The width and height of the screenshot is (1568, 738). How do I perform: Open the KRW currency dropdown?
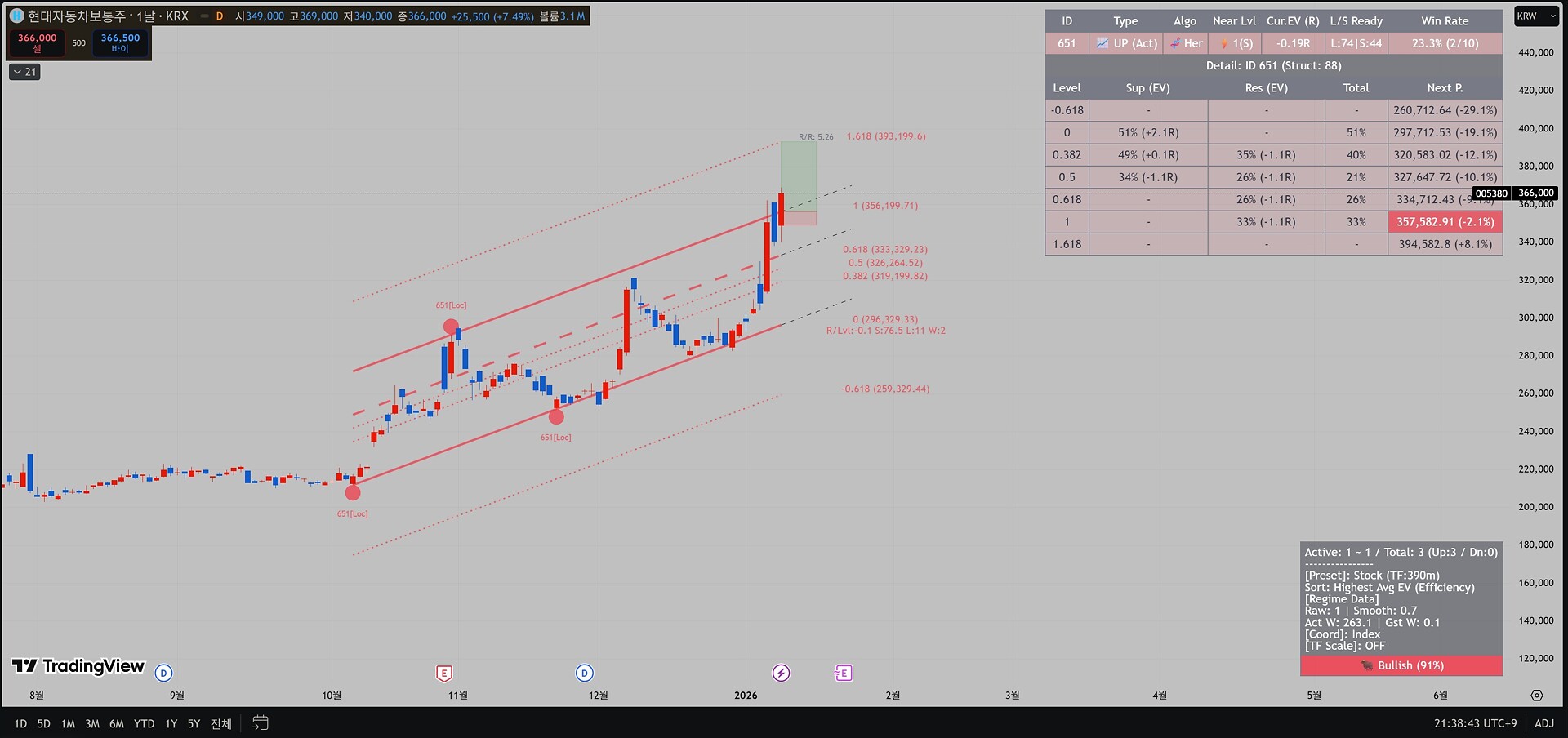point(1536,16)
